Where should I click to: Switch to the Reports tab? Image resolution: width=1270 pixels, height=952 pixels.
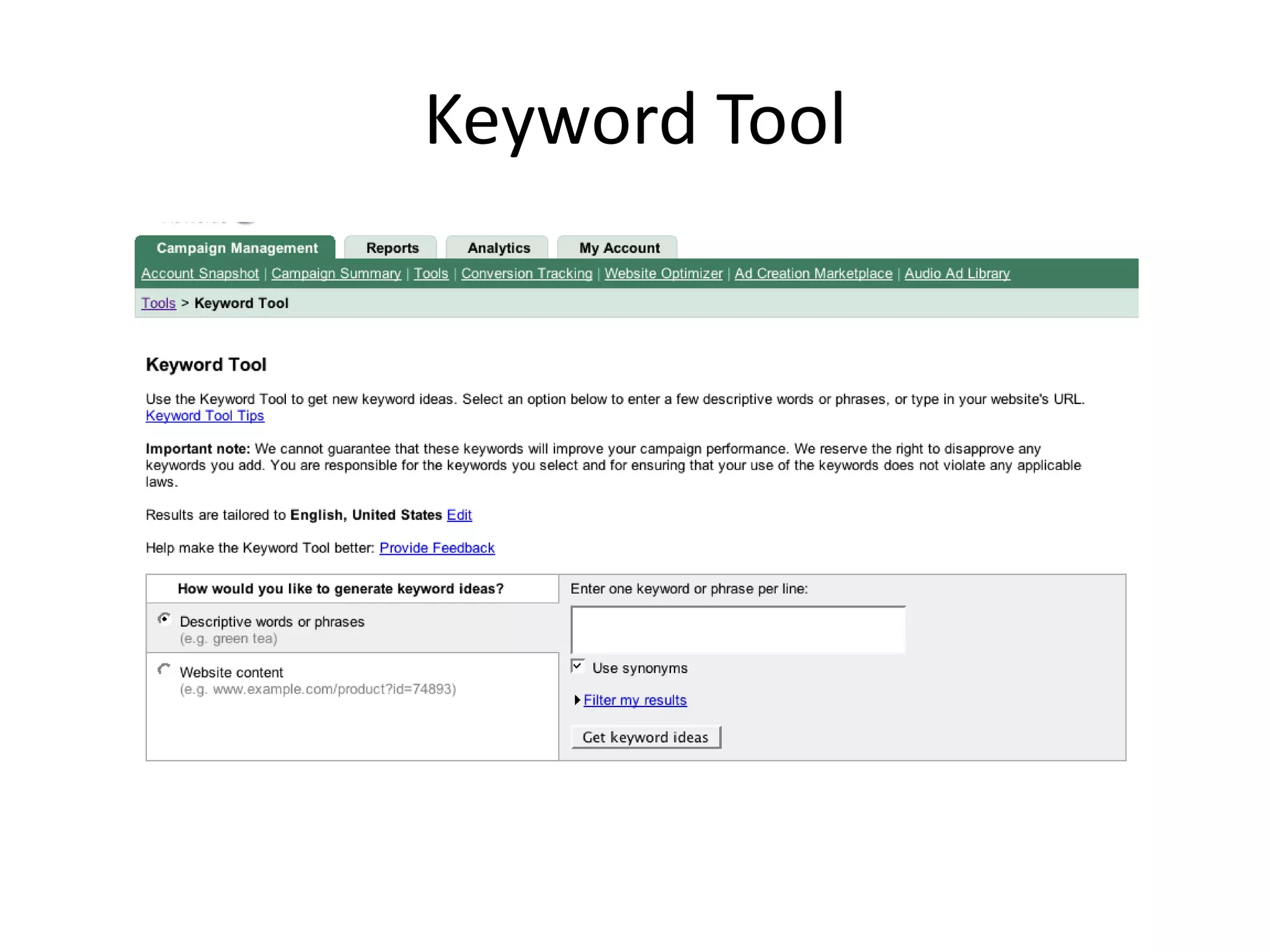(x=391, y=248)
